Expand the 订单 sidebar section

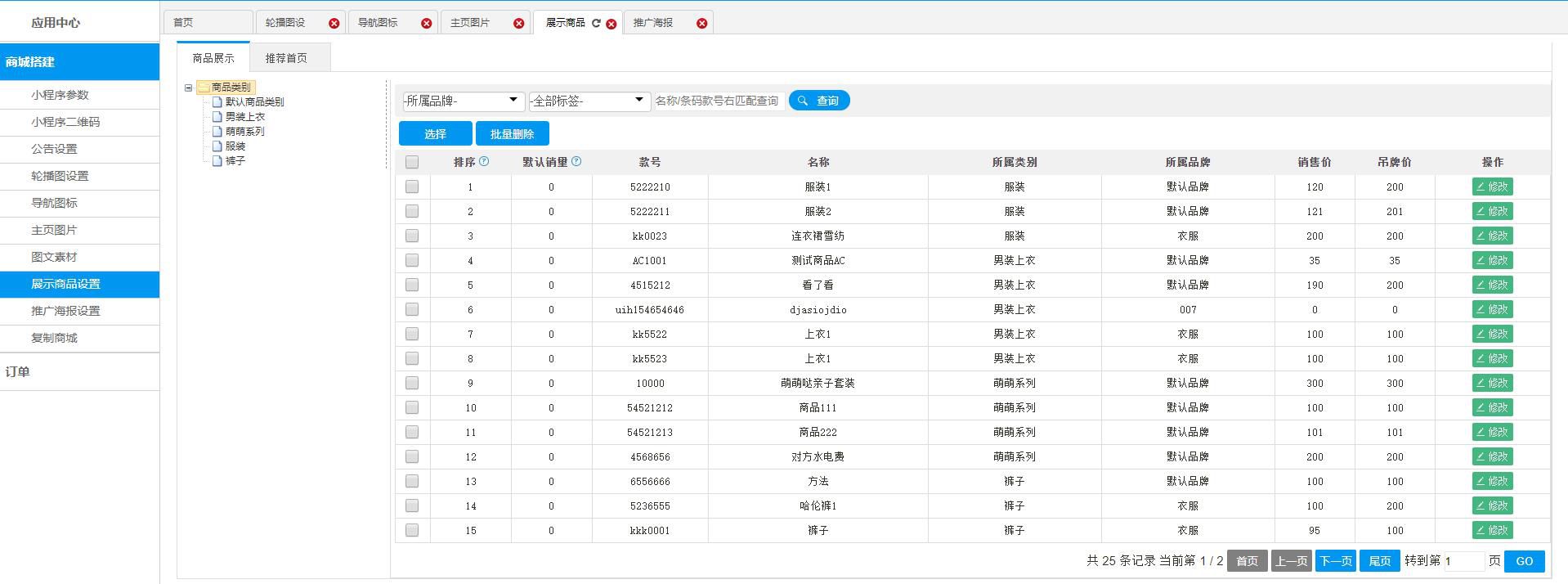pyautogui.click(x=79, y=371)
